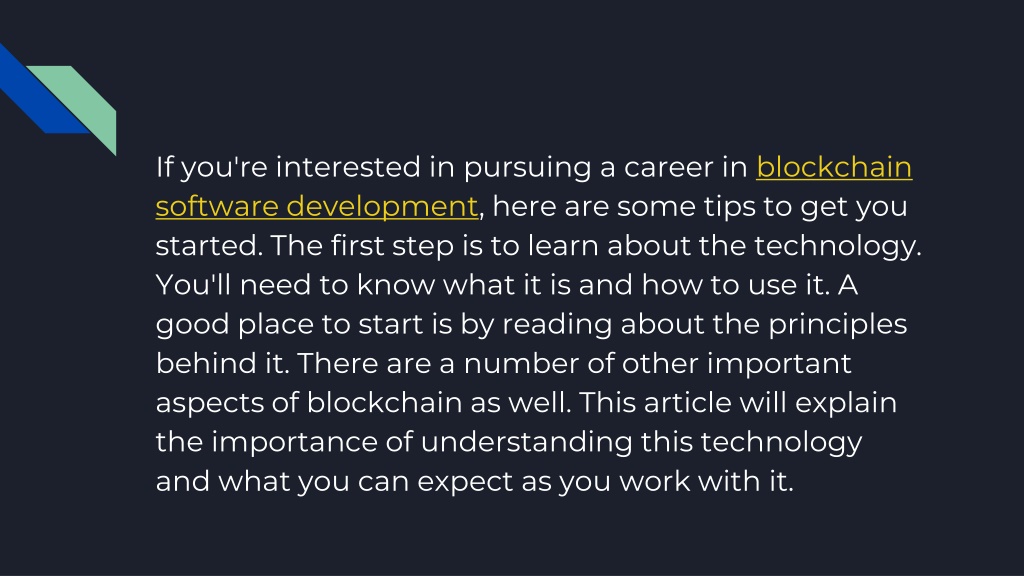The width and height of the screenshot is (1024, 576).
Task: Click the word 'technology.' ending third line
Action: (837, 246)
